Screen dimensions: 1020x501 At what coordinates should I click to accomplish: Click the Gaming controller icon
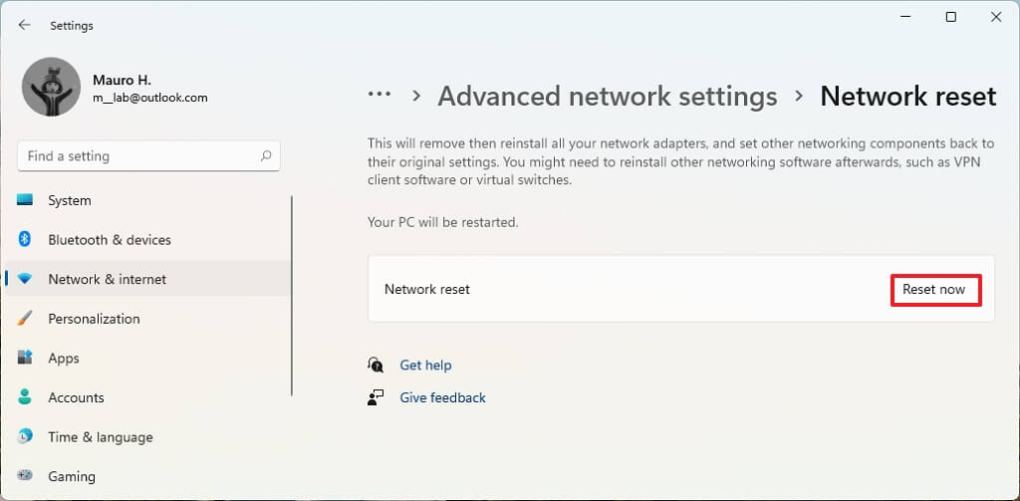(x=25, y=476)
